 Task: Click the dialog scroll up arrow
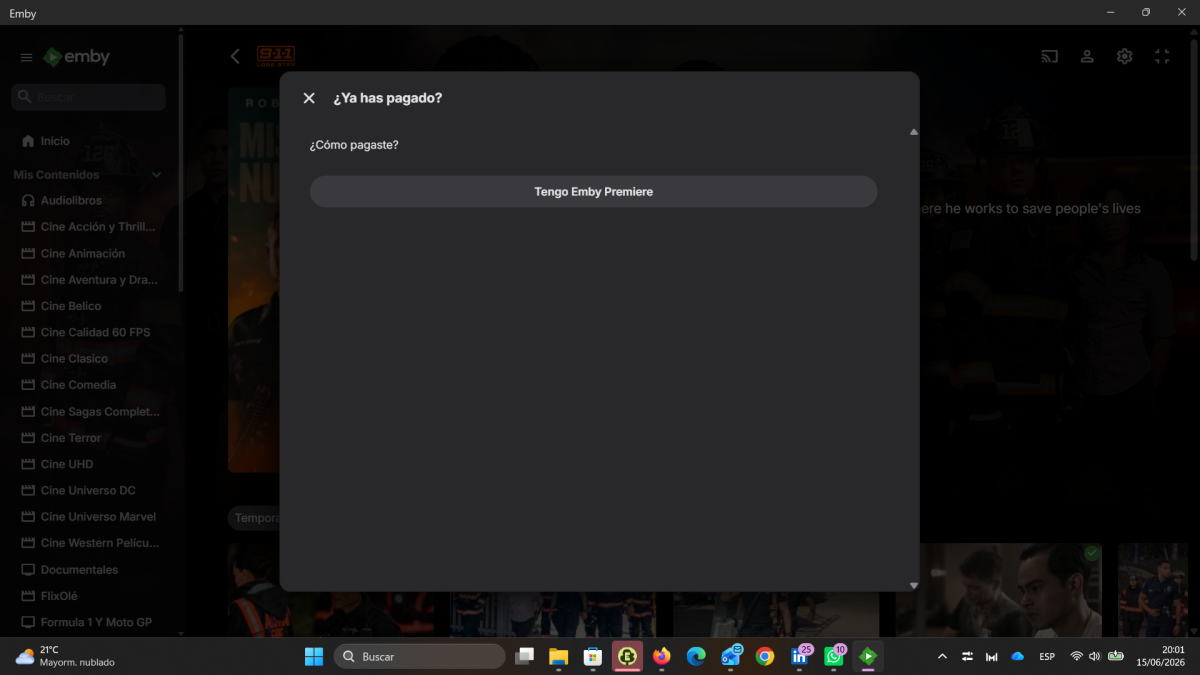(x=913, y=132)
